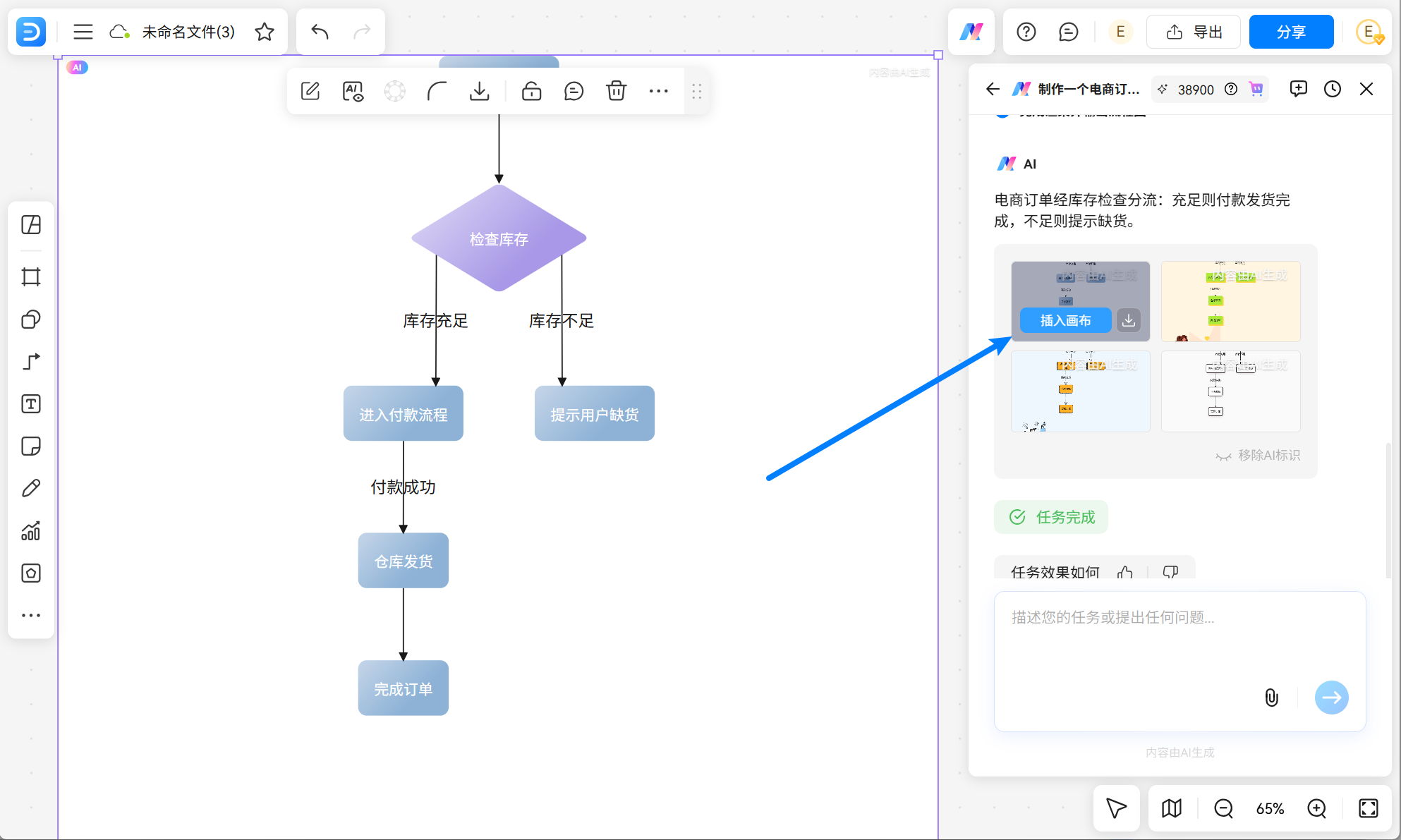Thumbs up the task result
Viewport: 1401px width, 840px height.
coord(1125,572)
